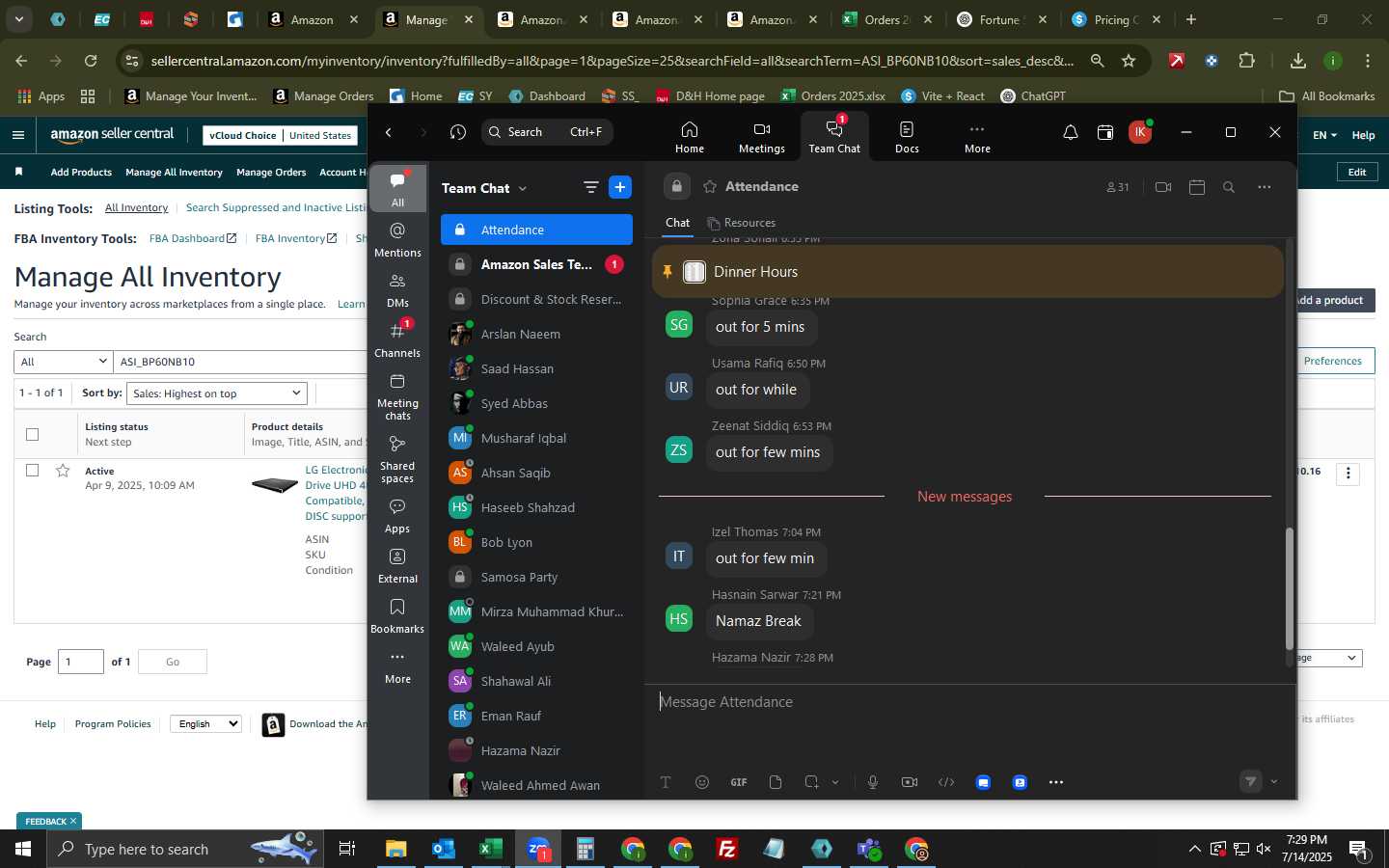Record audio message microphone
Image resolution: width=1389 pixels, height=868 pixels.
tap(873, 782)
